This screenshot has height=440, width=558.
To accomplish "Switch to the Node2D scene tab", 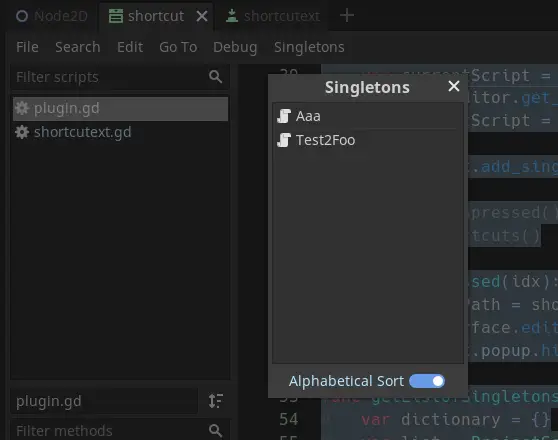I will coord(52,16).
